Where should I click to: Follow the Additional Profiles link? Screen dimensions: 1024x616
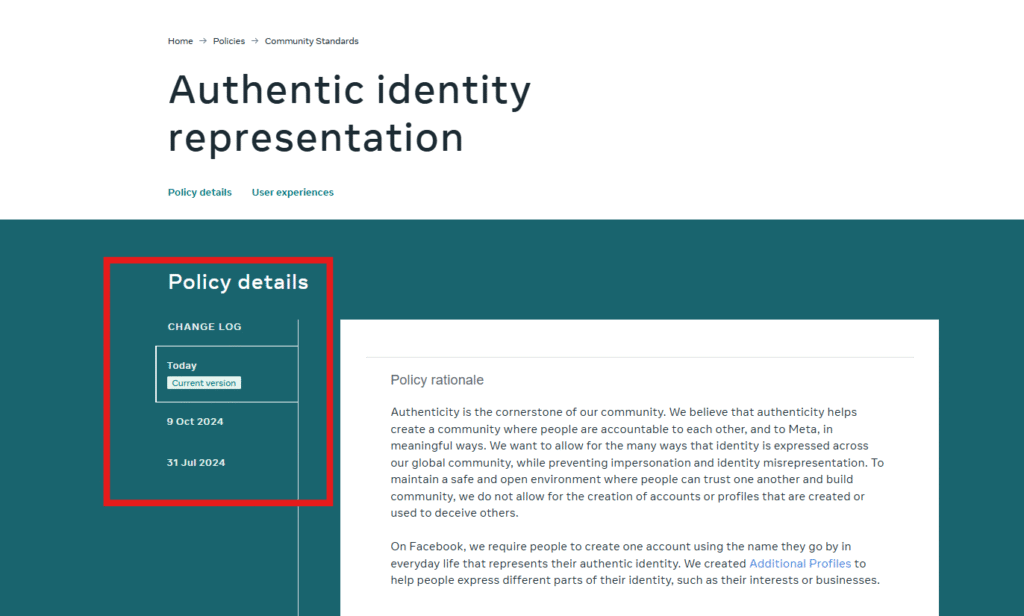pos(800,564)
